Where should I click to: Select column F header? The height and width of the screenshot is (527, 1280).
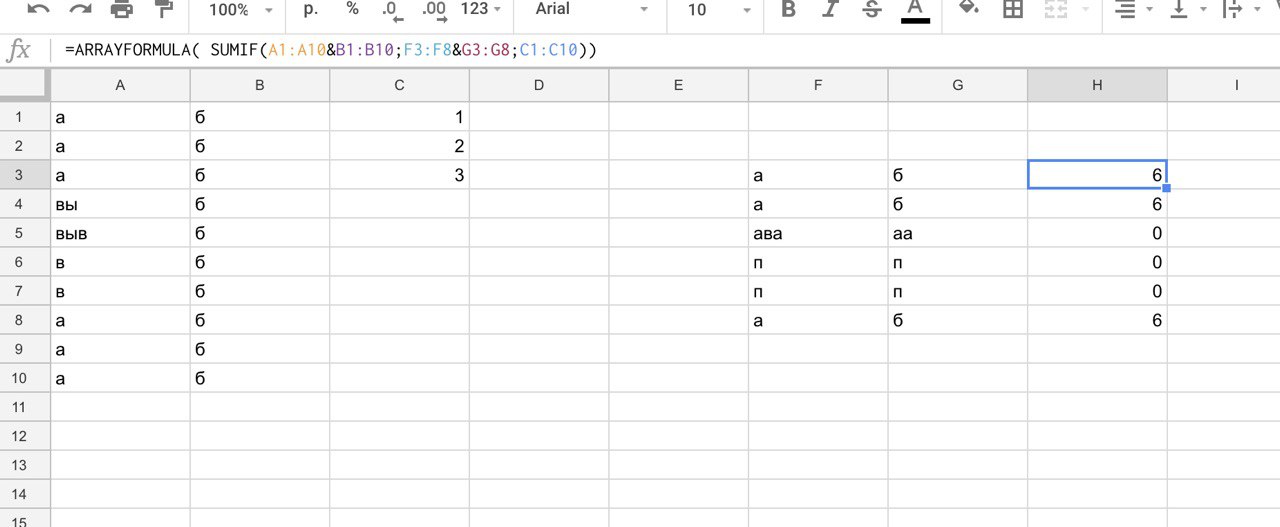pyautogui.click(x=818, y=86)
